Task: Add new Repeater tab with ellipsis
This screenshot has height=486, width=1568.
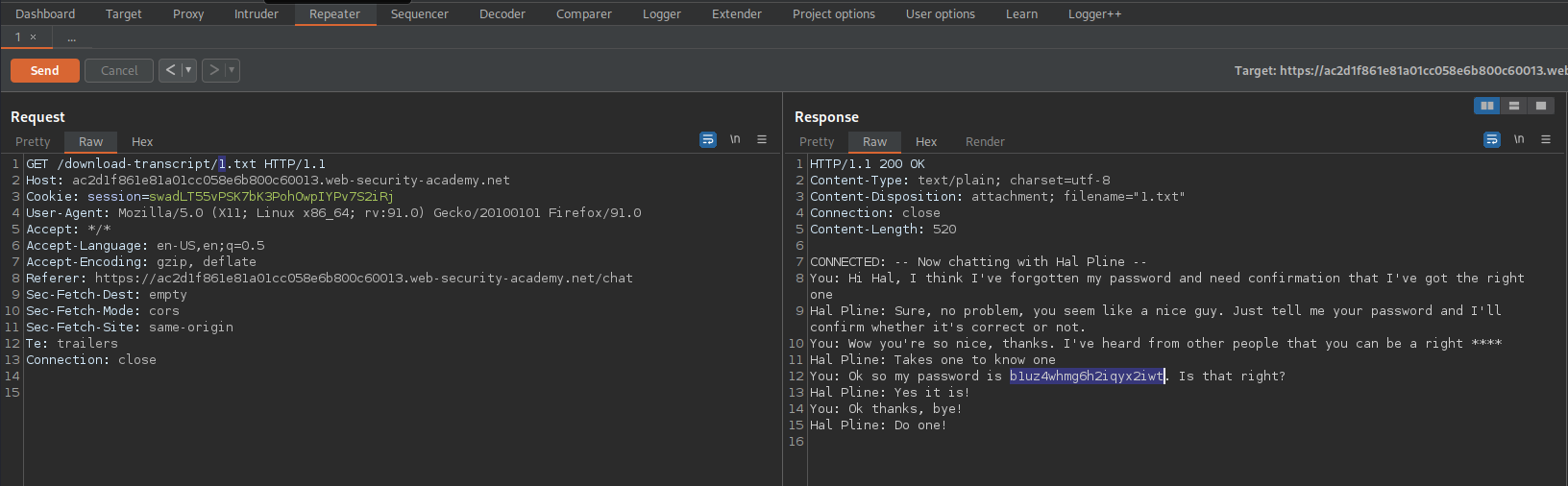Action: (72, 37)
